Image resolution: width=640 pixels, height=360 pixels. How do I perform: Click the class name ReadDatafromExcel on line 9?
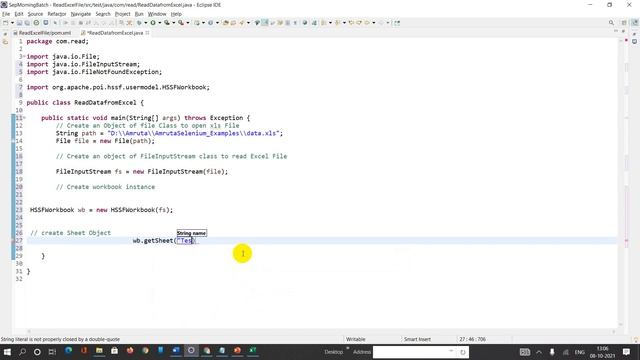[x=105, y=102]
